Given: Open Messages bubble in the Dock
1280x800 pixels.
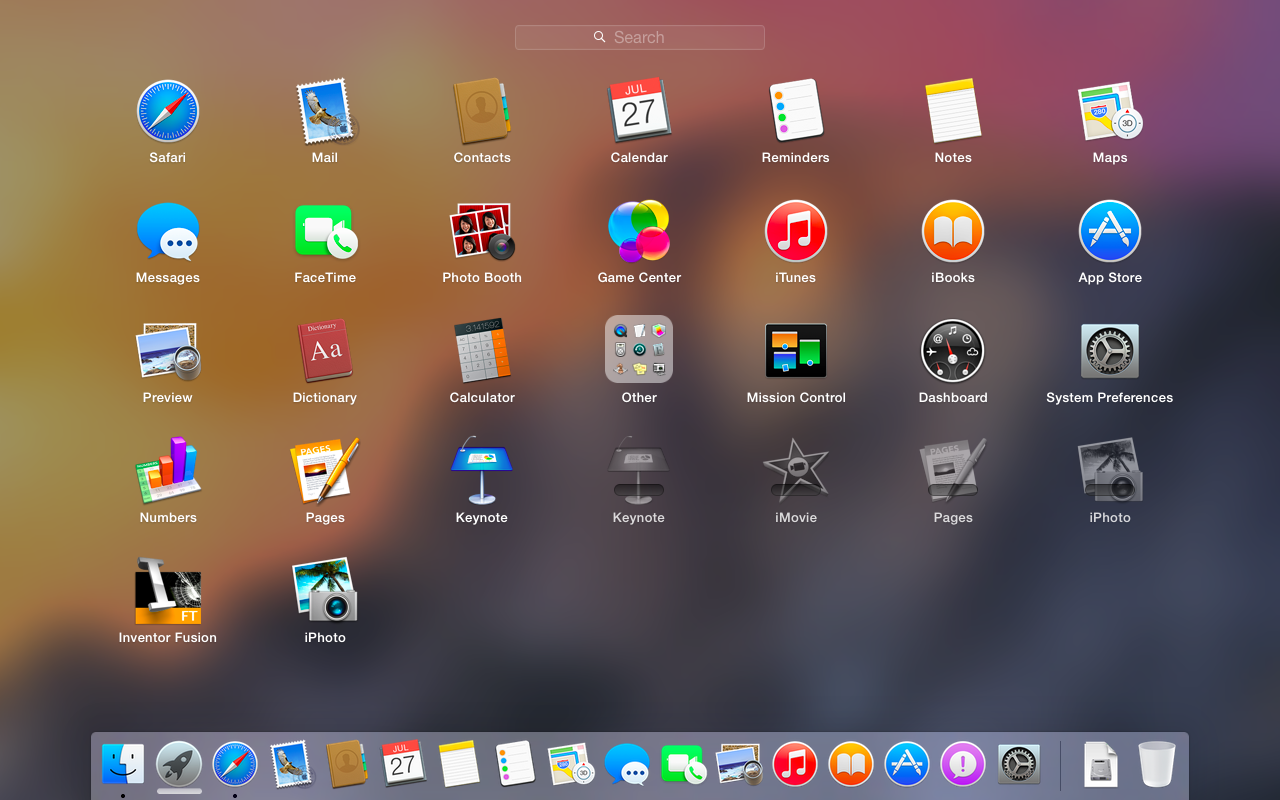Looking at the screenshot, I should pyautogui.click(x=627, y=765).
